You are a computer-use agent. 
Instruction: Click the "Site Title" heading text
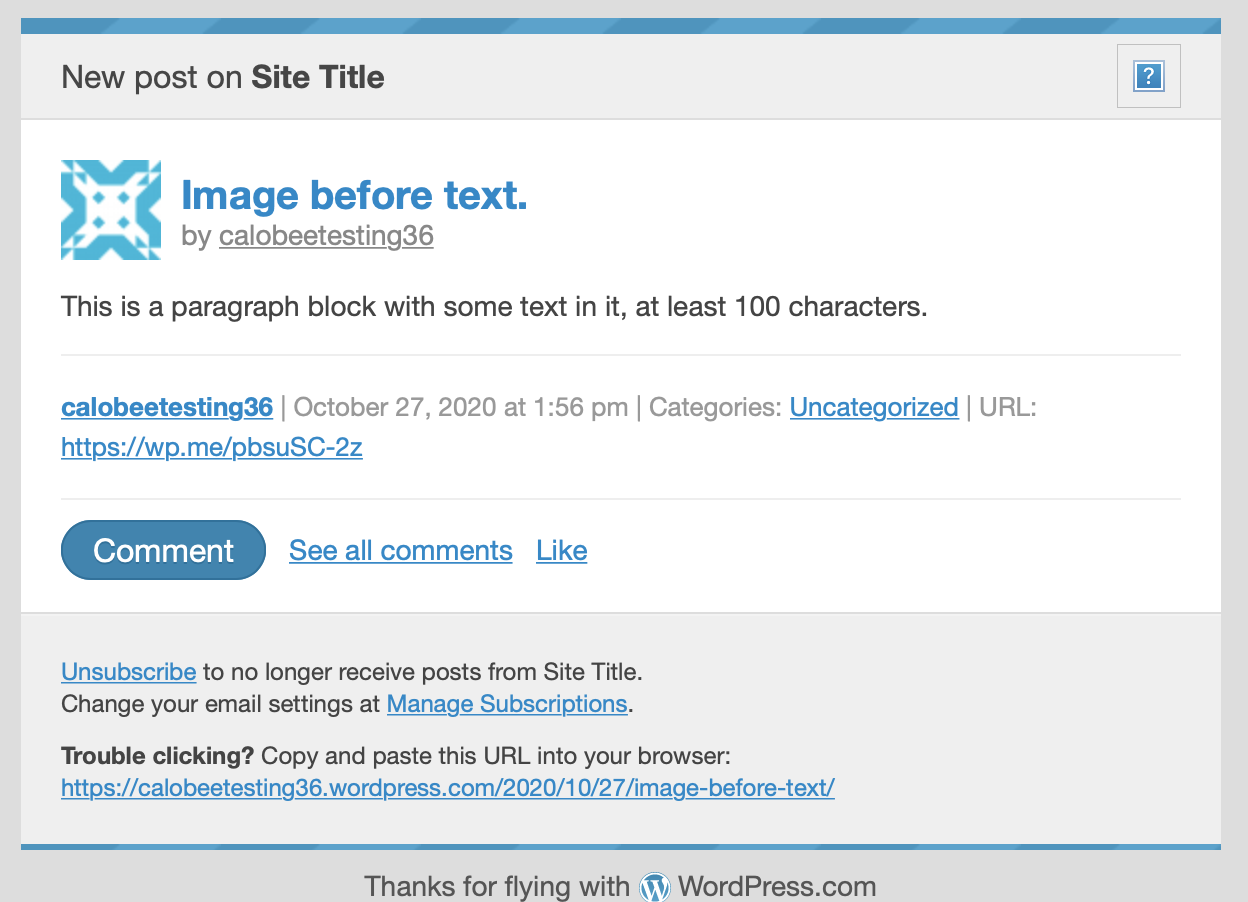tap(317, 77)
